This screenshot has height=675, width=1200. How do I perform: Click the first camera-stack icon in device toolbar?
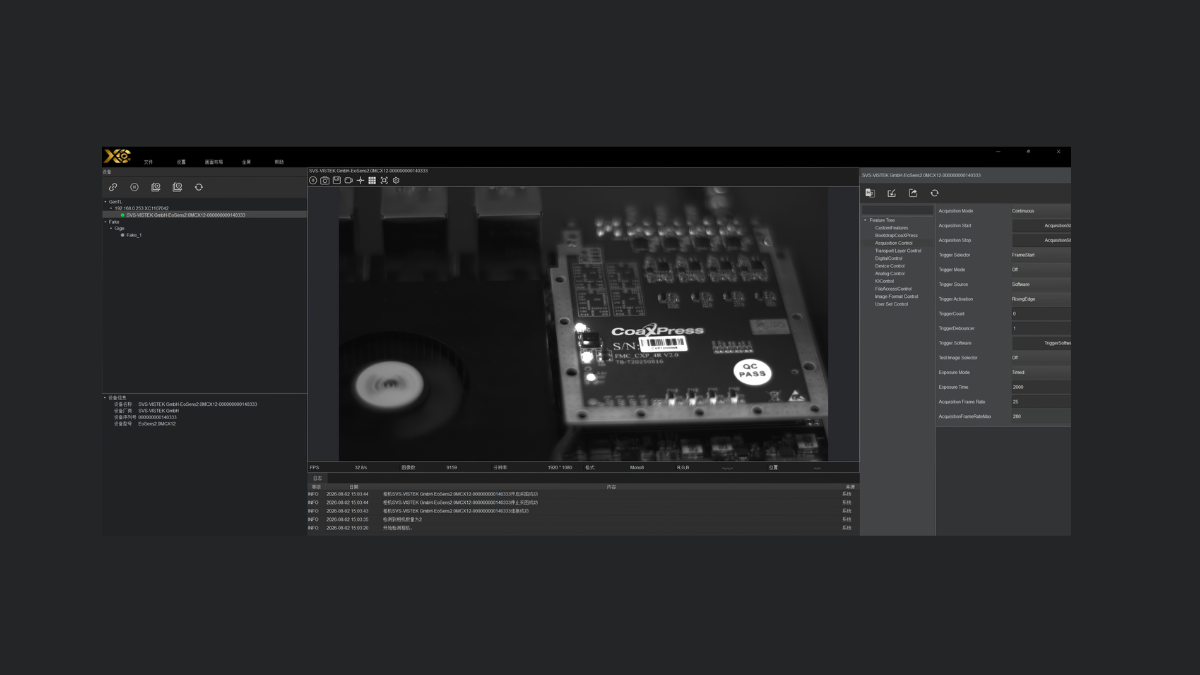(x=156, y=187)
